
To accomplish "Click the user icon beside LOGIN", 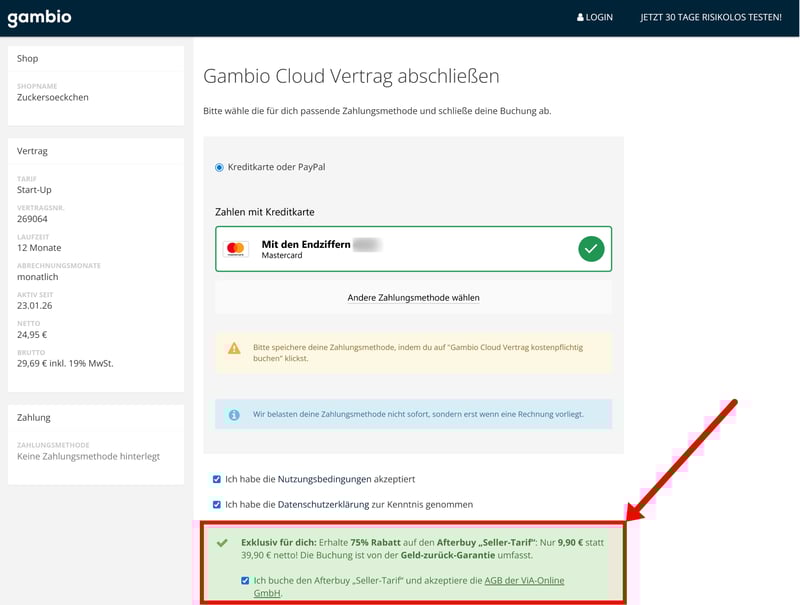I will [580, 18].
